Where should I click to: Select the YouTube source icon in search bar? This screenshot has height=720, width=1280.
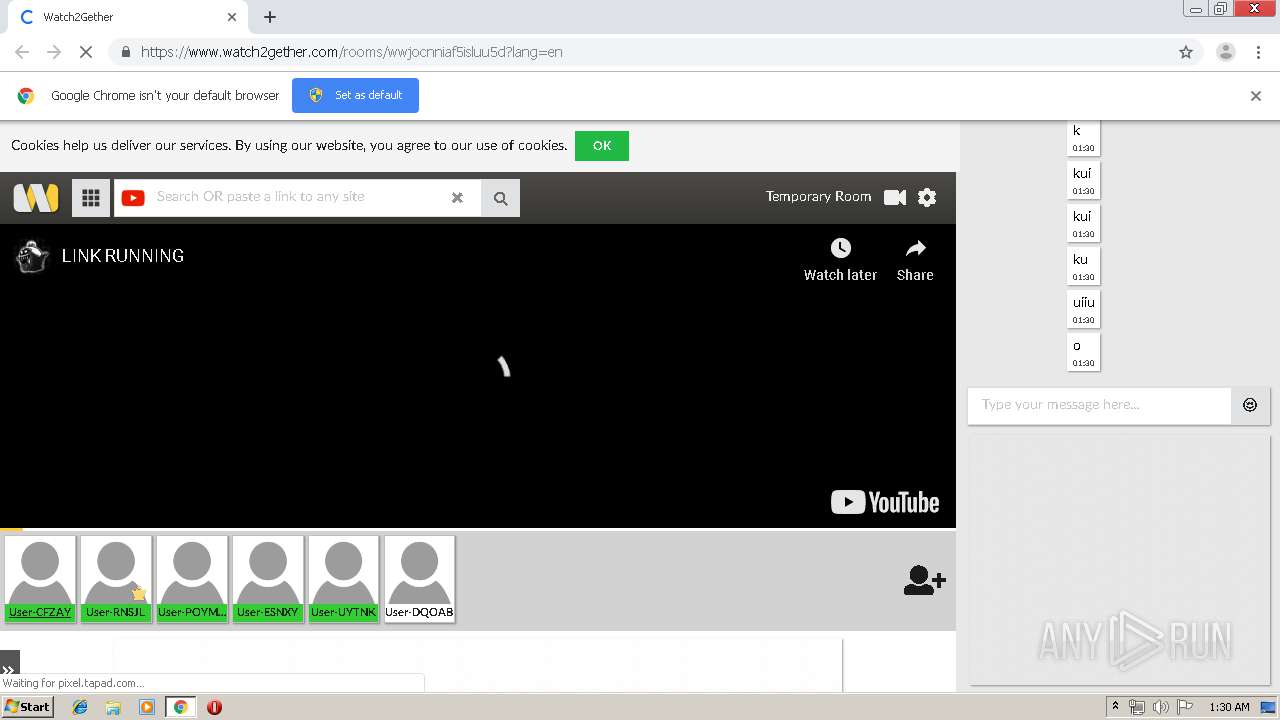133,198
